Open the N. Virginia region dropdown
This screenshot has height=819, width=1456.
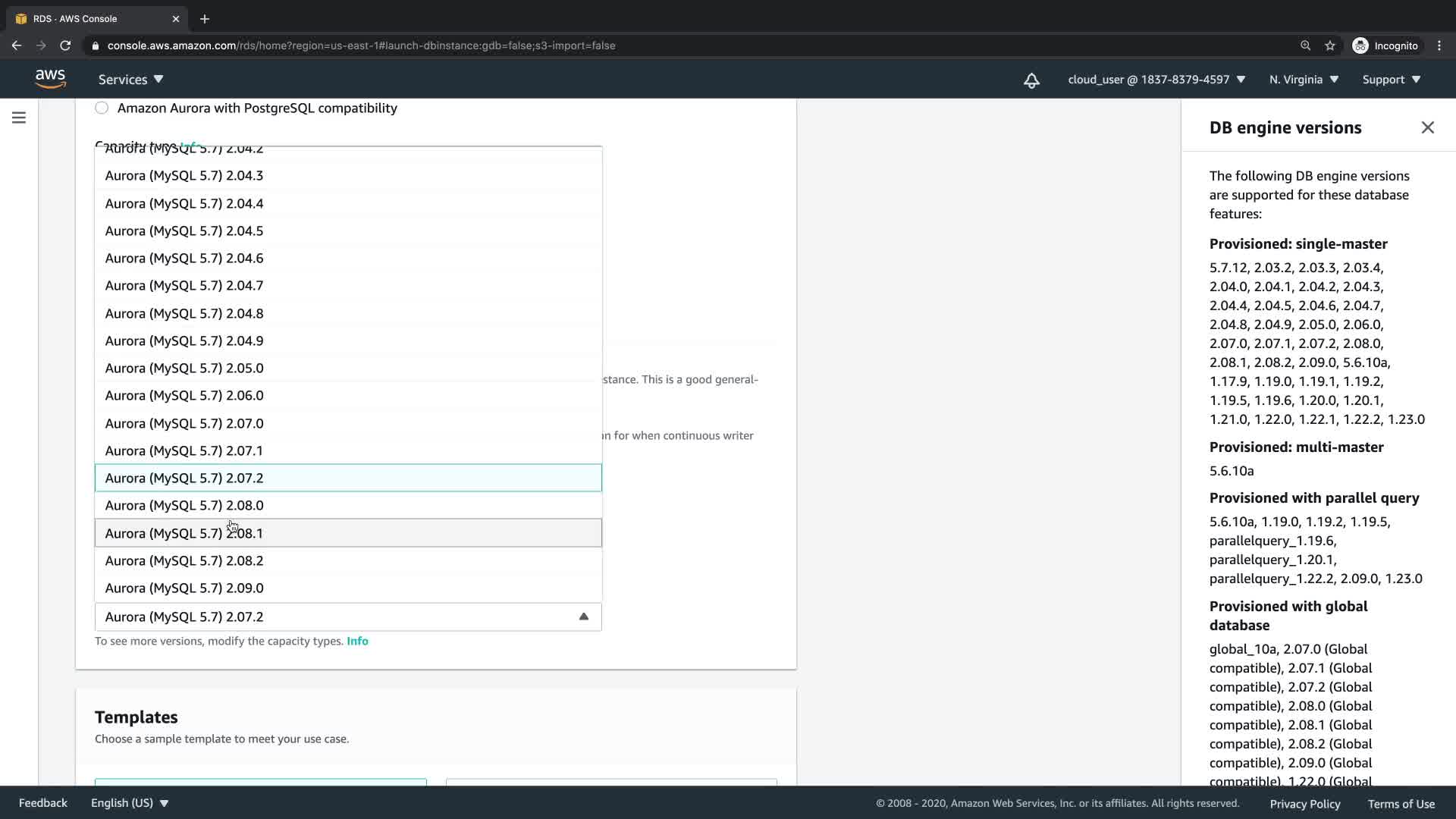point(1304,79)
